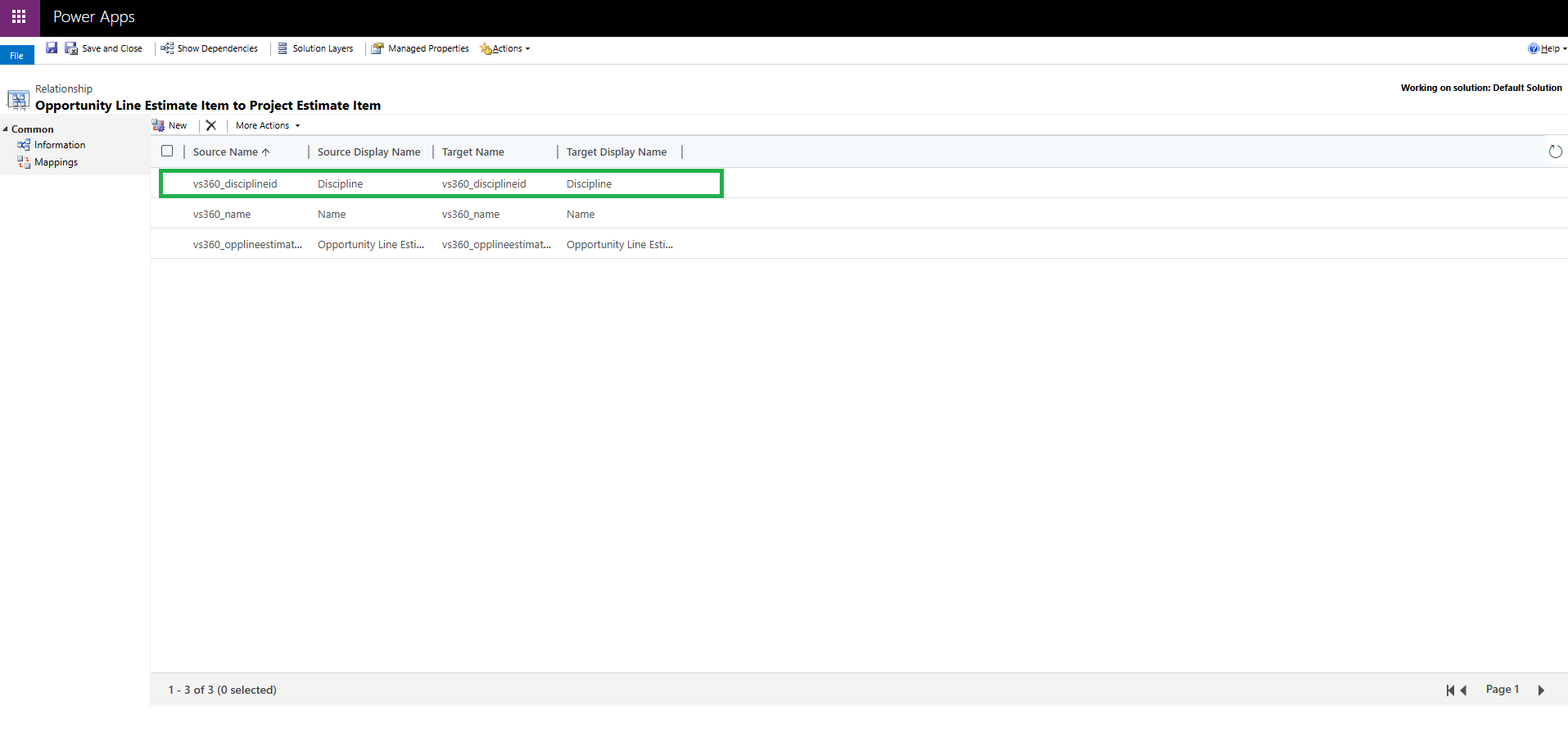Click the Discipline source display name cell

click(340, 183)
